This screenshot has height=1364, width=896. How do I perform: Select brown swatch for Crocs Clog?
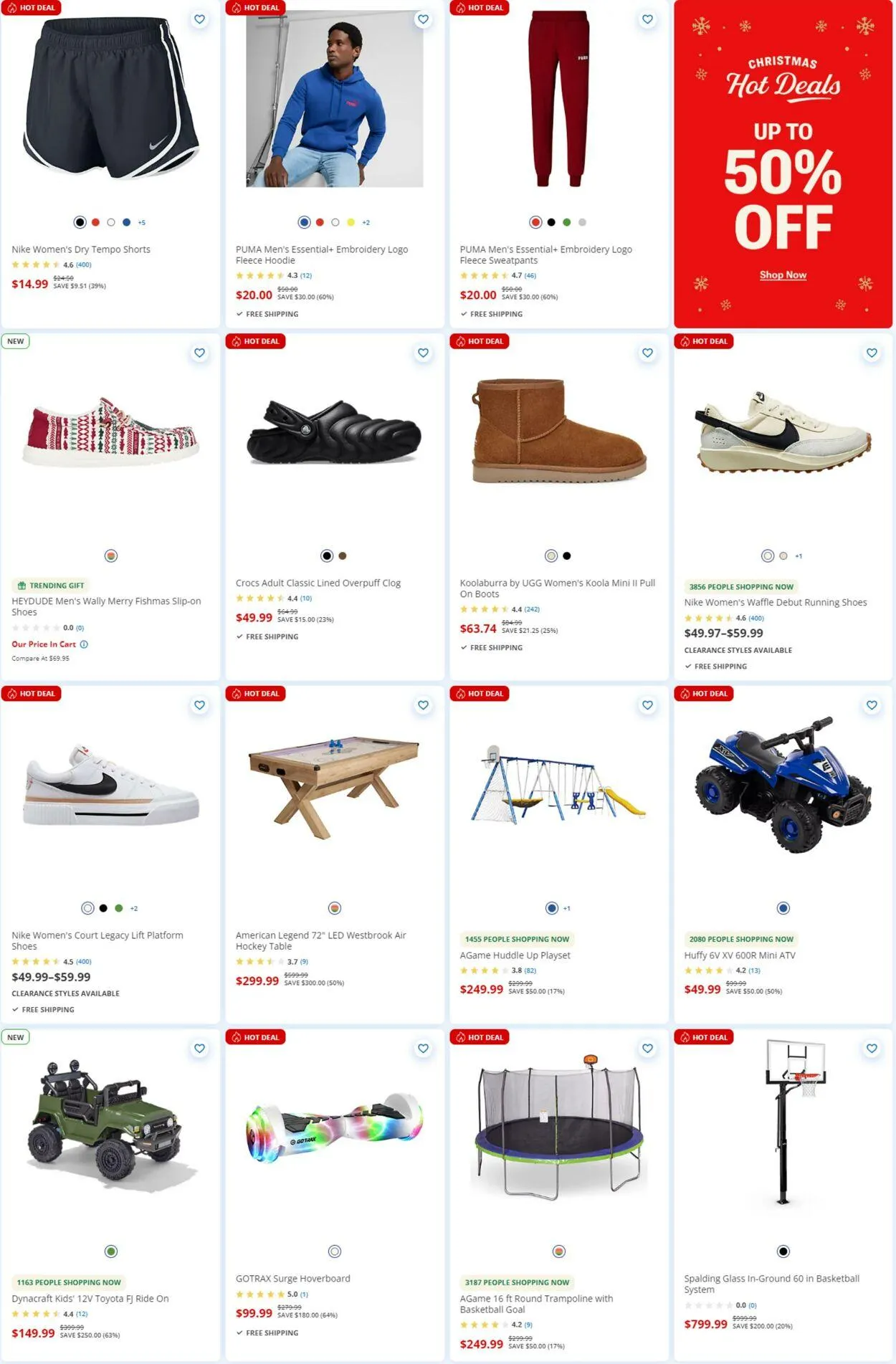point(343,555)
